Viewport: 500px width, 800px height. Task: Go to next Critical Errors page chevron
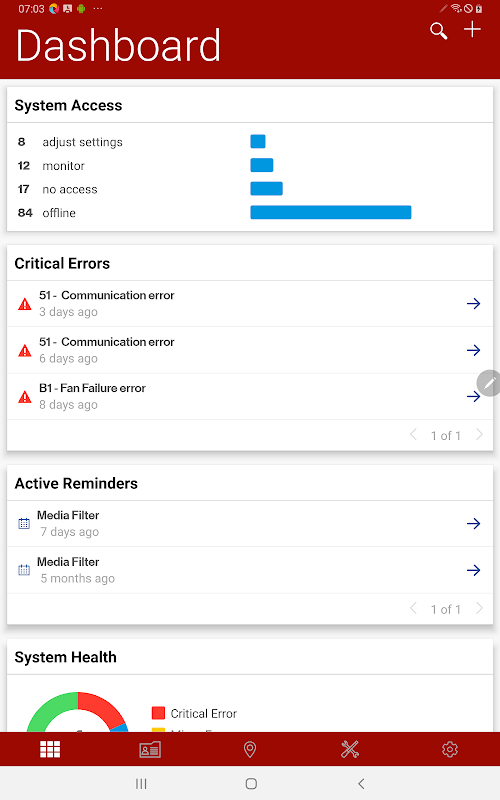[x=479, y=435]
